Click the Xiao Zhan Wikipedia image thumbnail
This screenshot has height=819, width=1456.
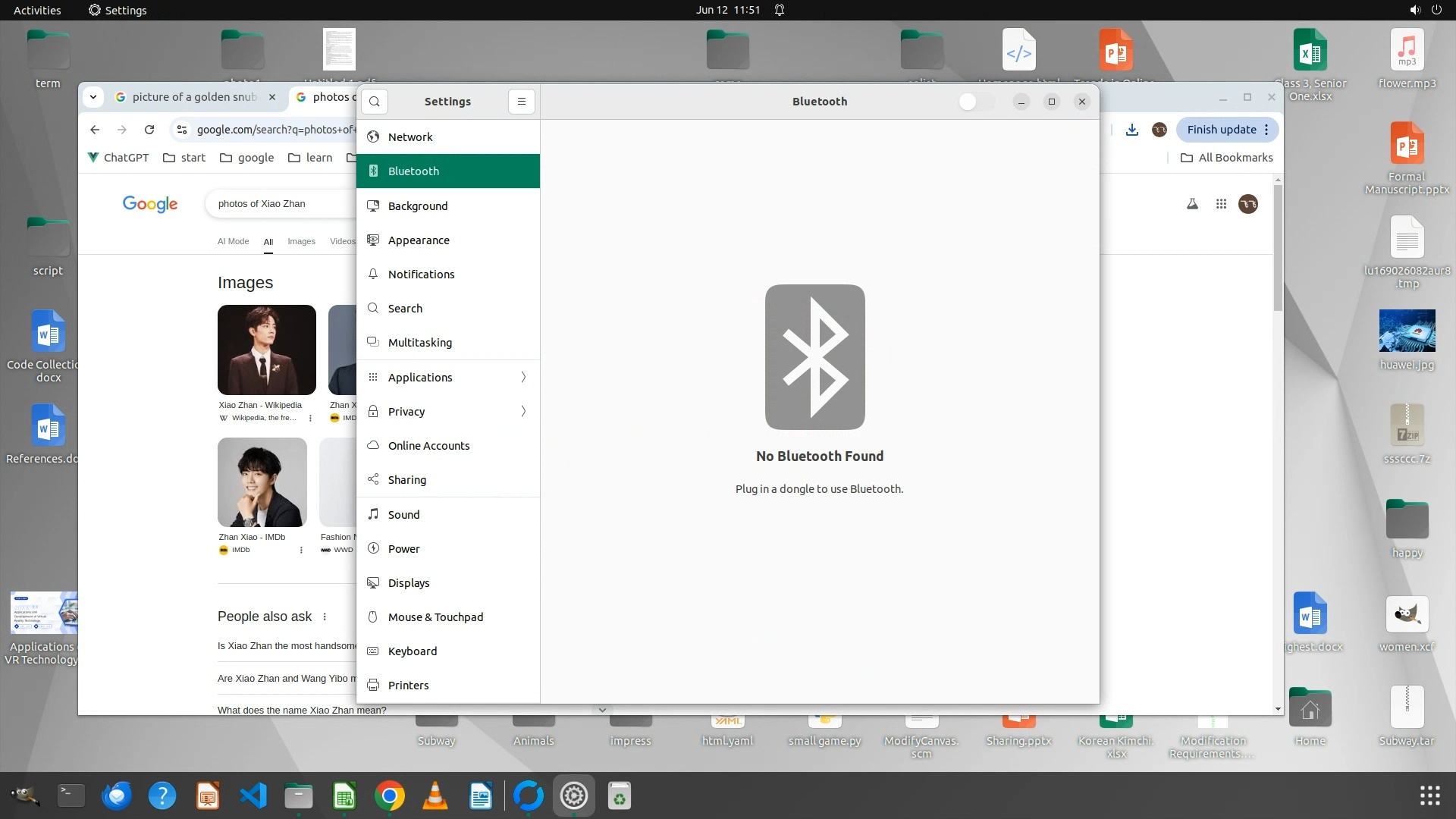pos(266,350)
